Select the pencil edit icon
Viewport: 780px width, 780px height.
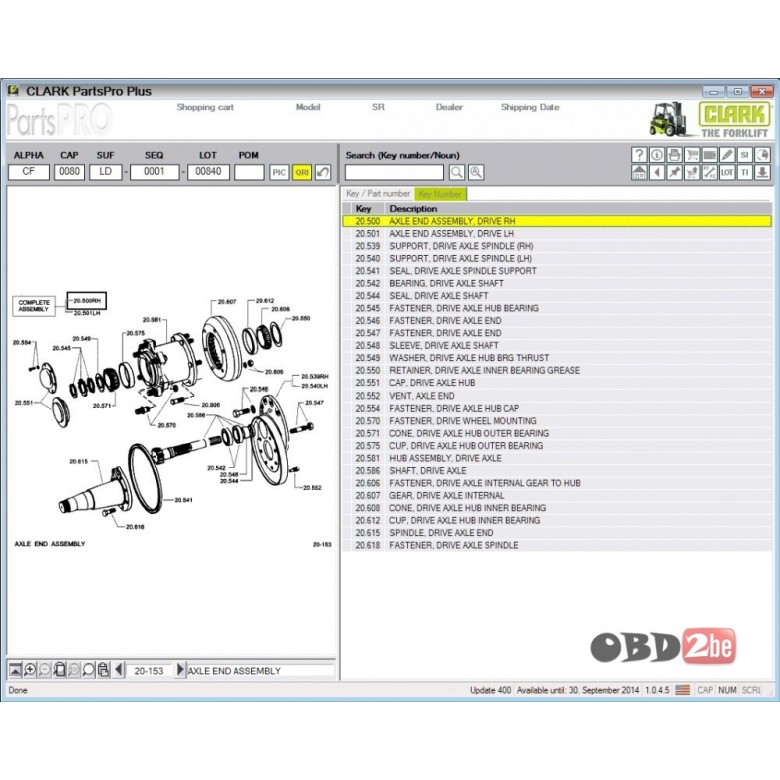pos(727,155)
